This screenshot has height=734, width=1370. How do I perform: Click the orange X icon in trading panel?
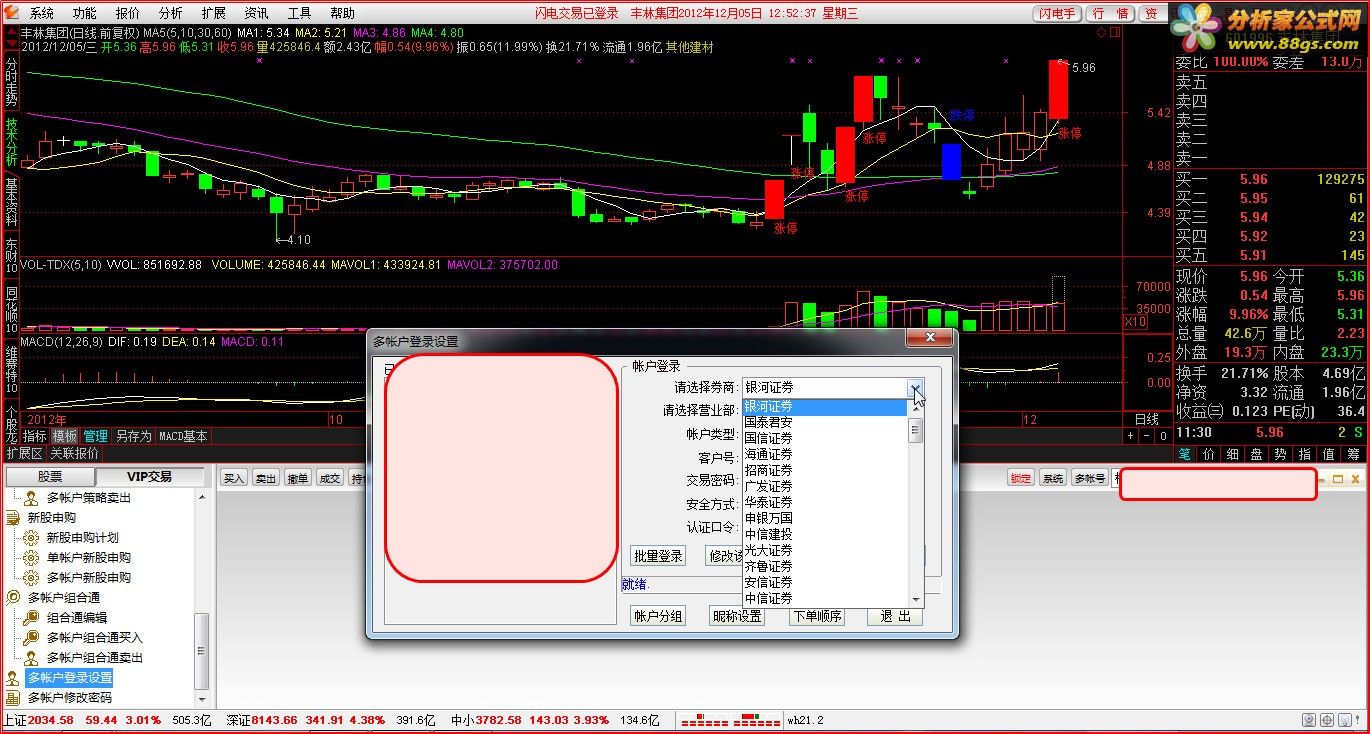pyautogui.click(x=1355, y=480)
